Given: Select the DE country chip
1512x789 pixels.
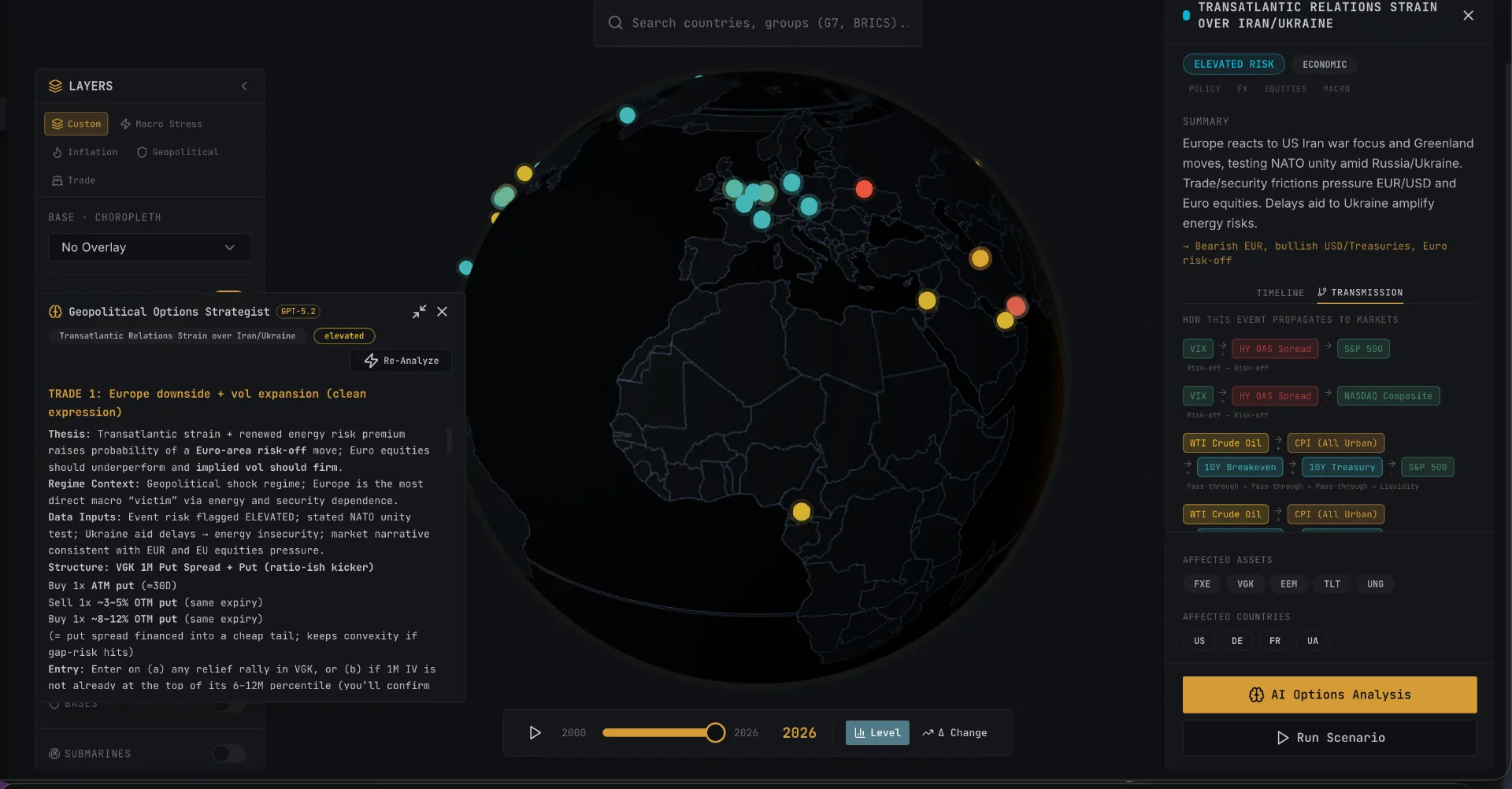Looking at the screenshot, I should pyautogui.click(x=1236, y=641).
